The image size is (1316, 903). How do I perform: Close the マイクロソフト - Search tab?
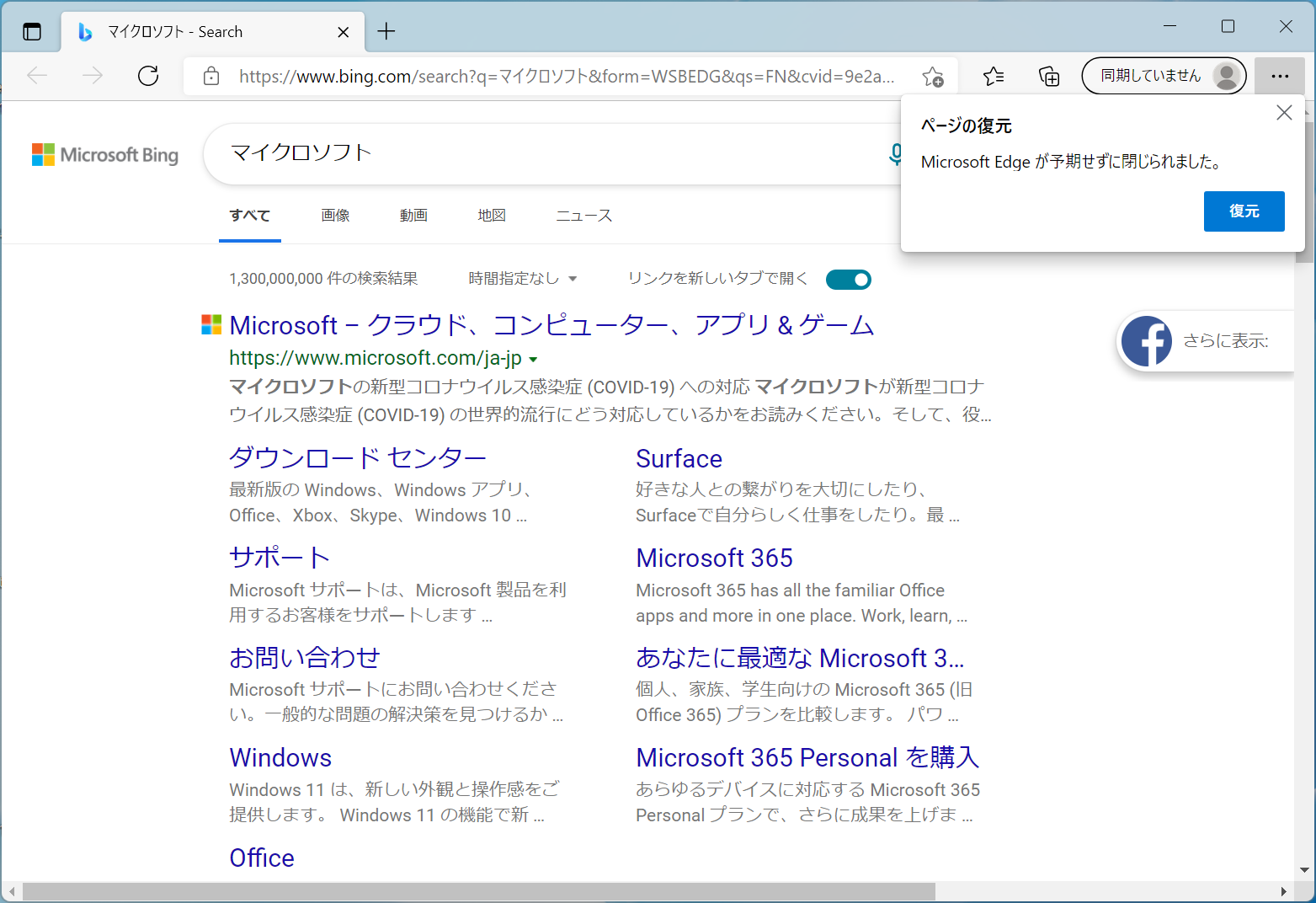pyautogui.click(x=344, y=32)
